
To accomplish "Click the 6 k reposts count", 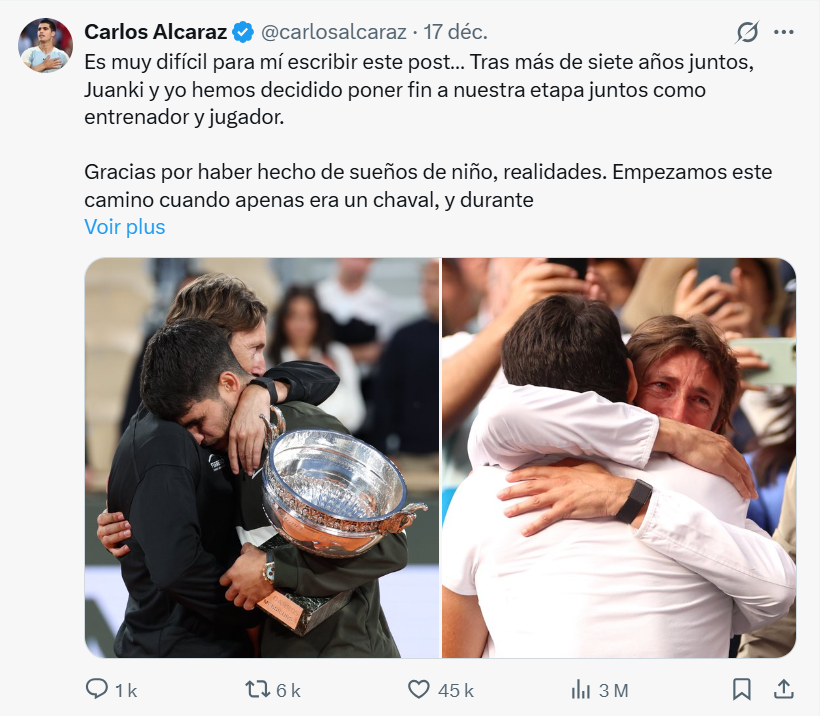I will [x=288, y=690].
